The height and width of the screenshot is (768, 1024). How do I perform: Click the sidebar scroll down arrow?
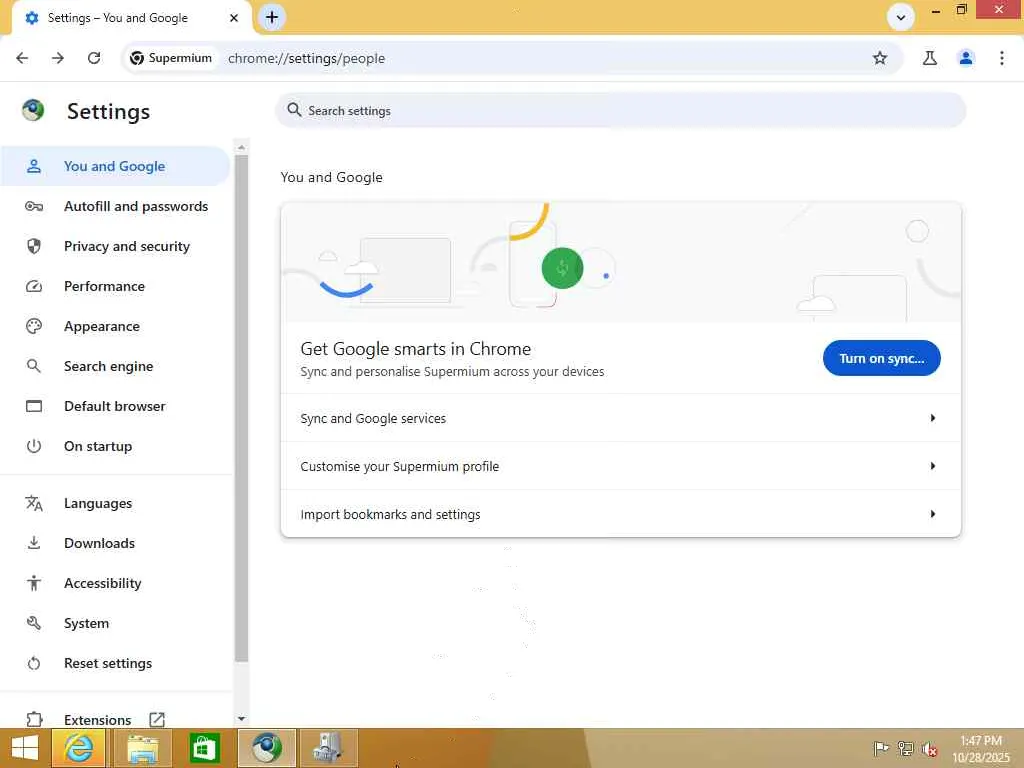point(242,718)
